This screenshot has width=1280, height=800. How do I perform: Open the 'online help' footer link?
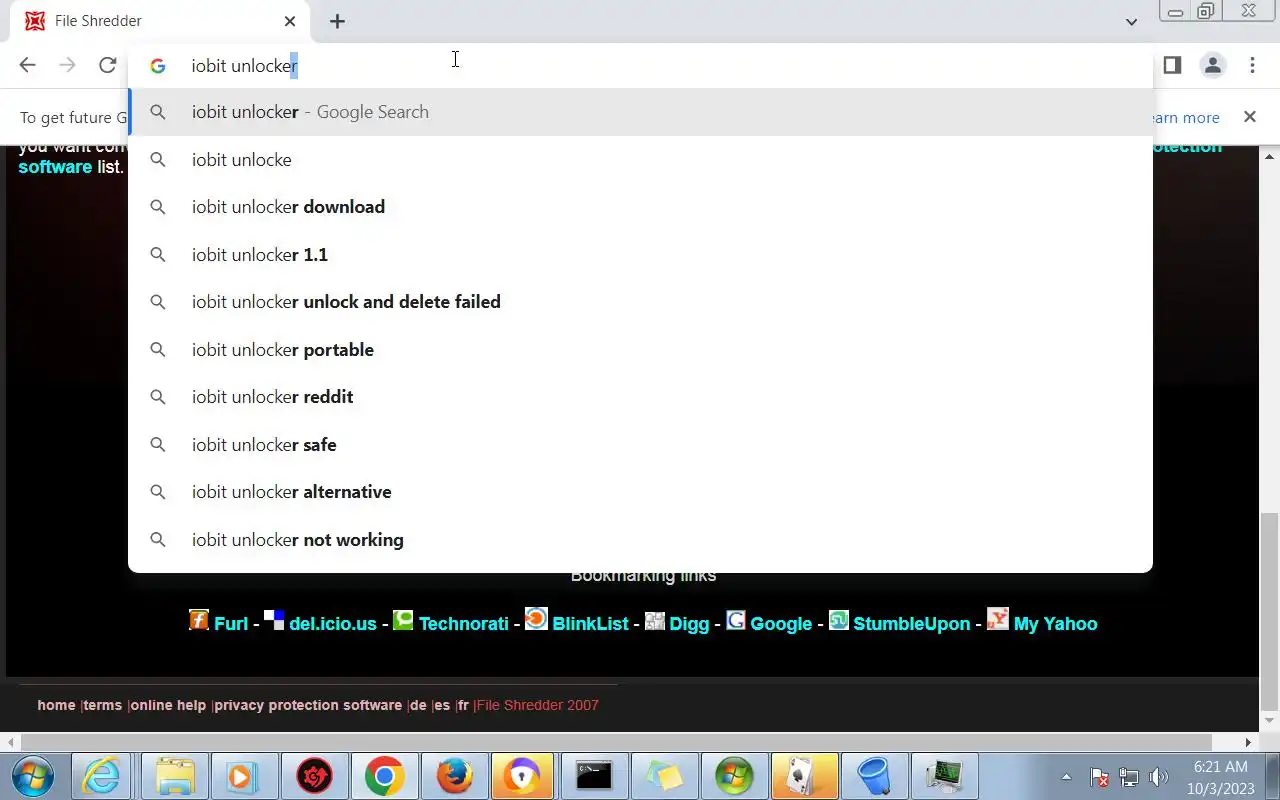point(168,705)
